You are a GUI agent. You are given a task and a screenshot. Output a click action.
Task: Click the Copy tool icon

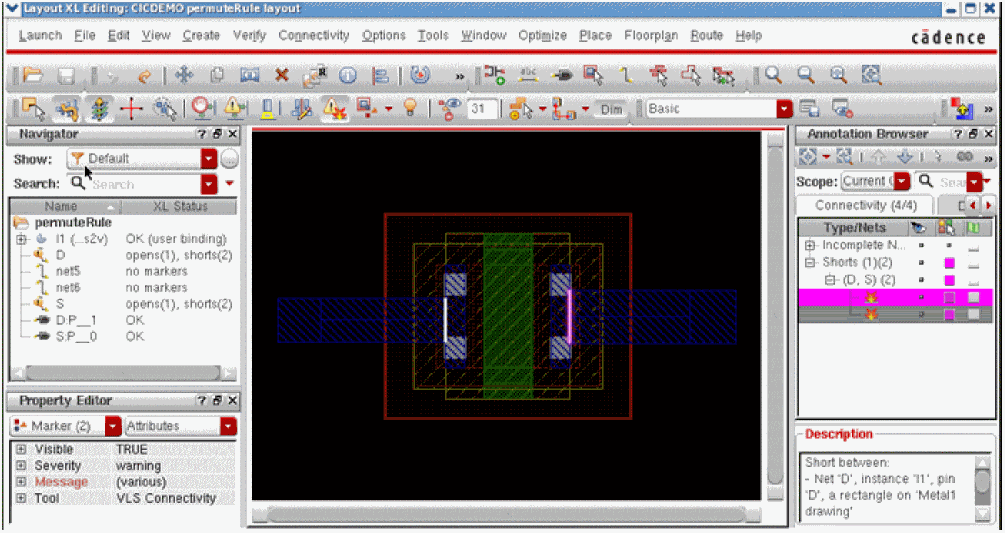[x=217, y=76]
